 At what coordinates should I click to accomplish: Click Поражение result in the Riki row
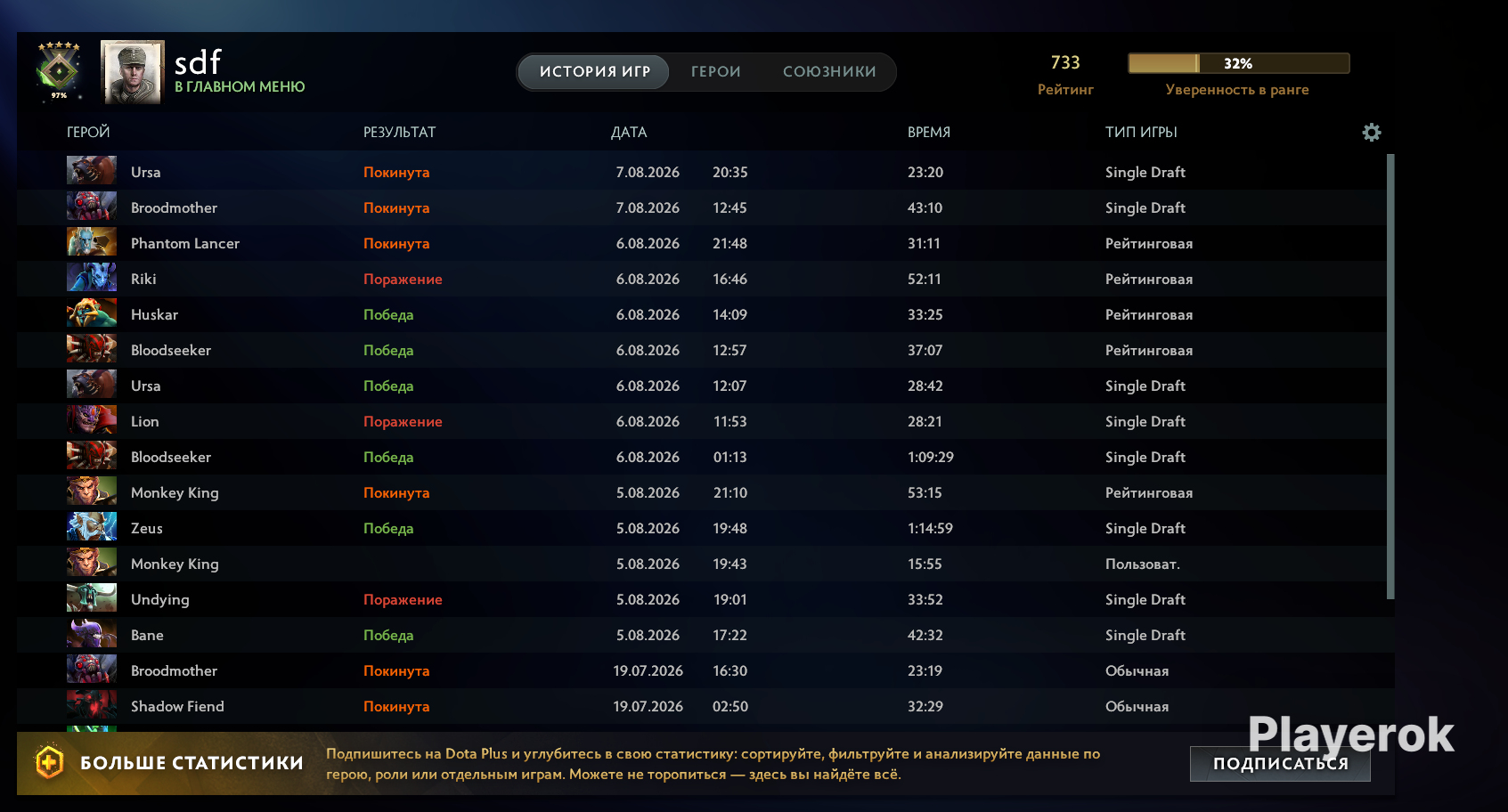(x=403, y=279)
